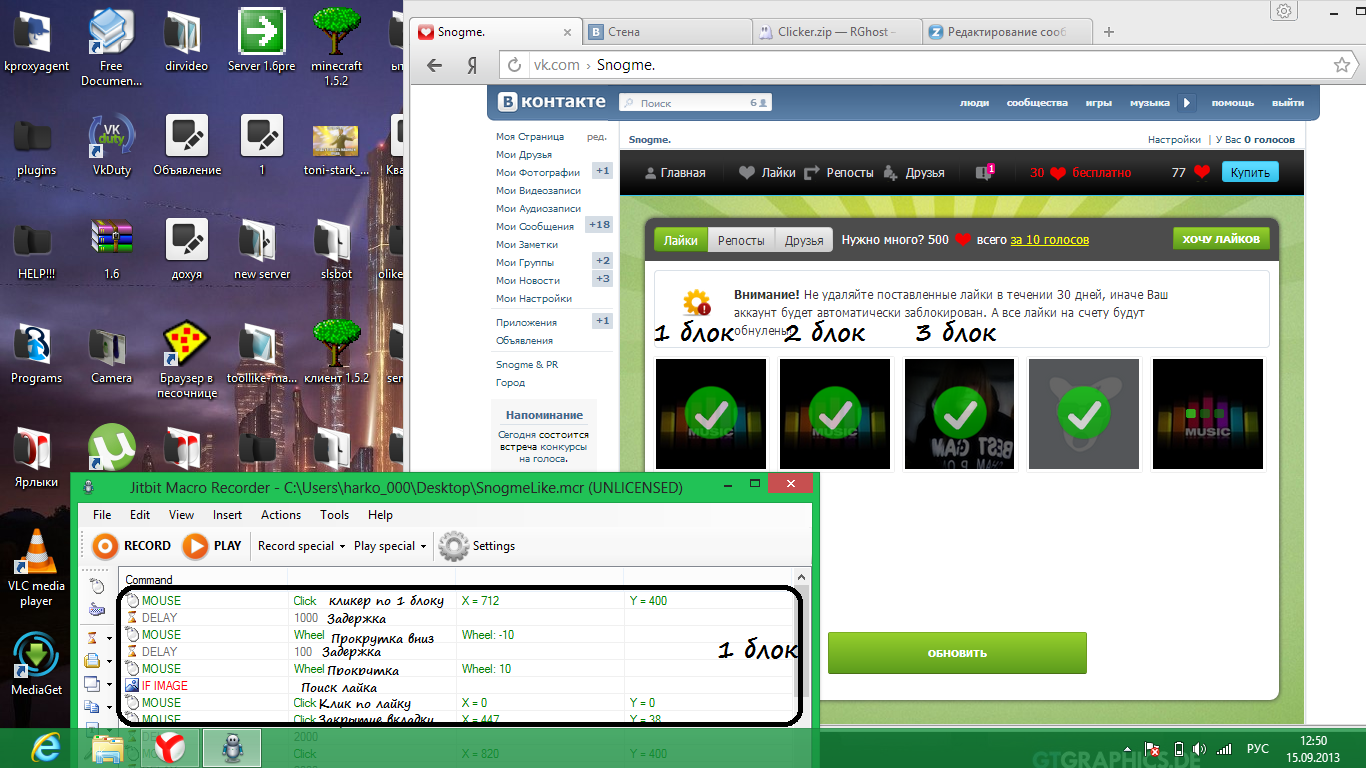Open Jitbit Settings with the gear icon

pyautogui.click(x=478, y=546)
